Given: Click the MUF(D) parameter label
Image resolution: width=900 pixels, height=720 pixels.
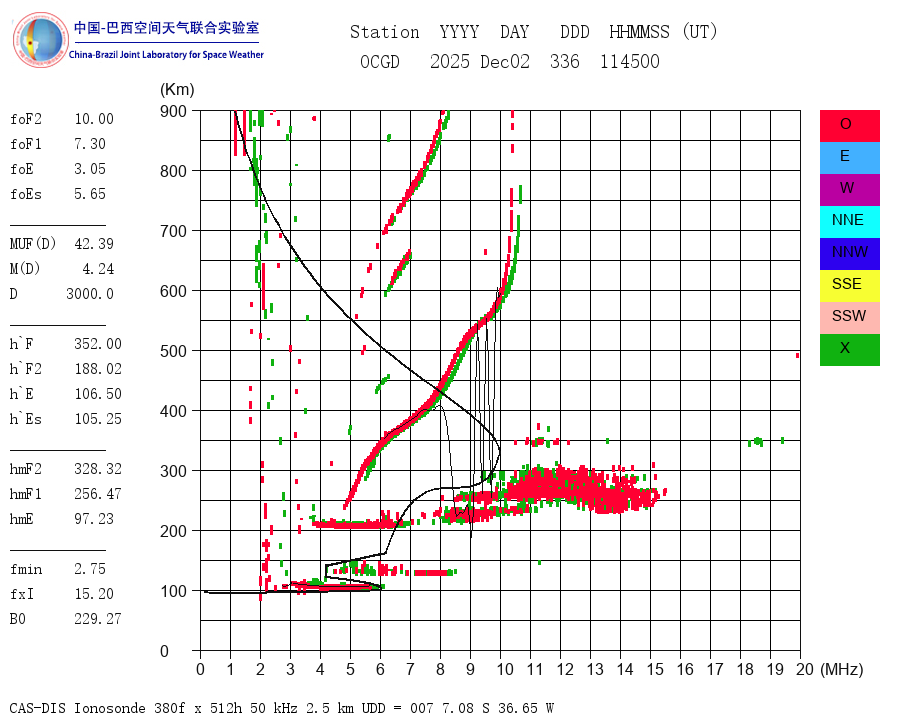Looking at the screenshot, I should click(33, 244).
